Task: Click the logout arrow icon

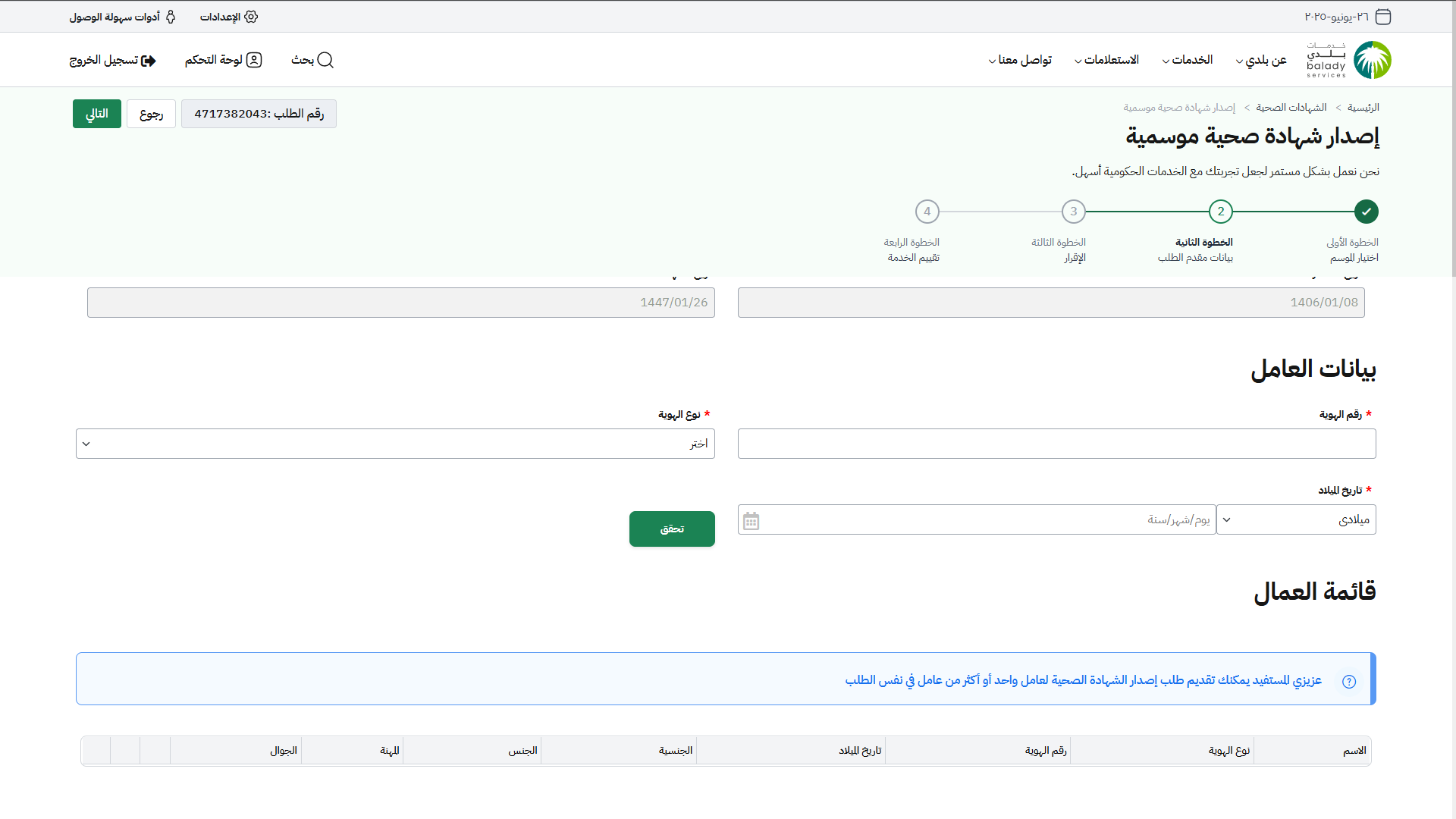Action: pos(149,61)
